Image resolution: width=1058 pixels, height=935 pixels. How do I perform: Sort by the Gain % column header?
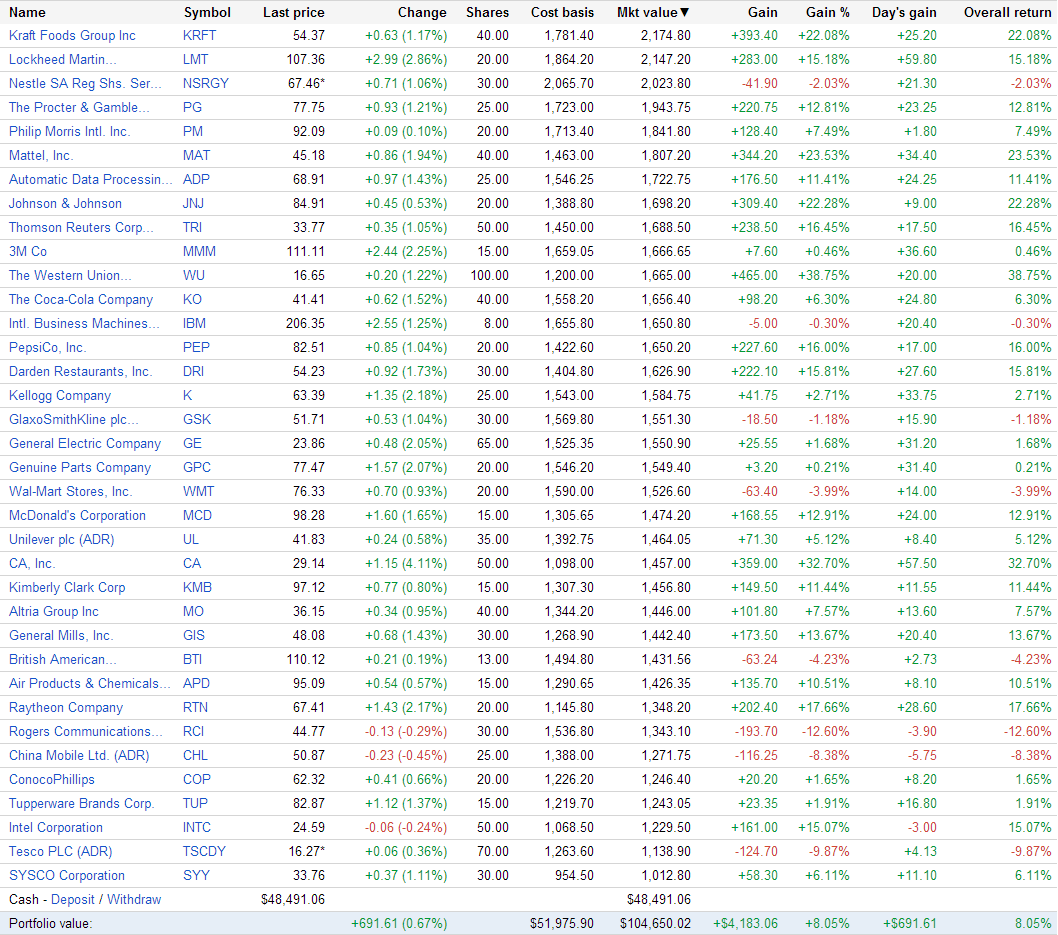[x=828, y=12]
